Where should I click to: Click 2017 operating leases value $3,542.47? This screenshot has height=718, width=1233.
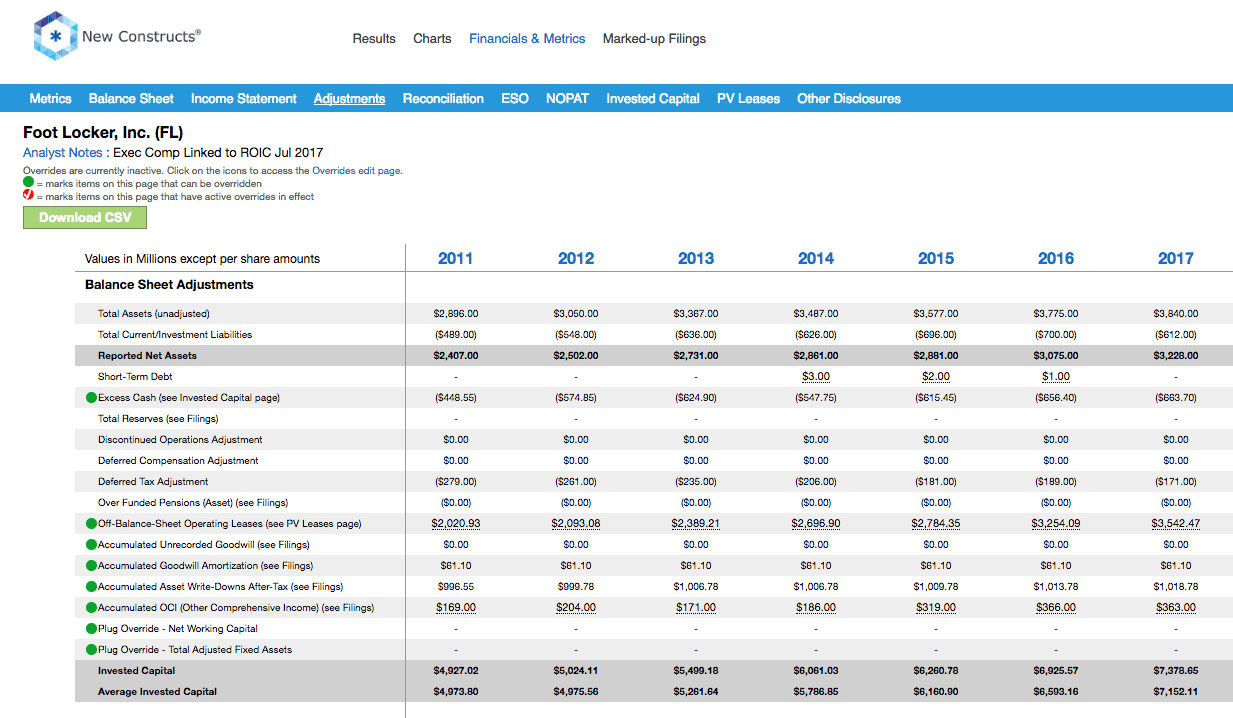coord(1176,524)
